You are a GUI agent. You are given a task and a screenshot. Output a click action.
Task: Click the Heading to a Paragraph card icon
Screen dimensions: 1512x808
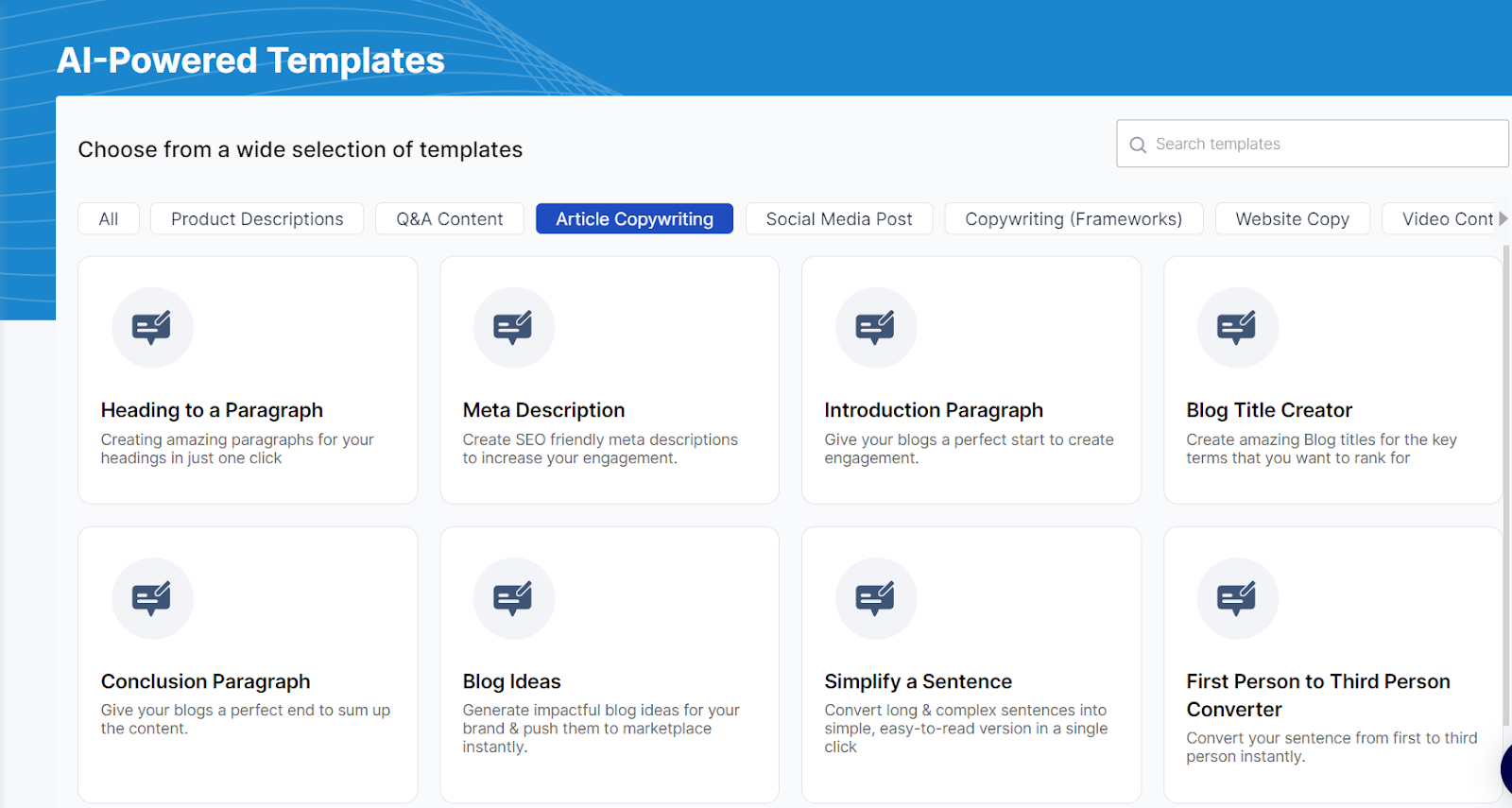click(x=152, y=328)
